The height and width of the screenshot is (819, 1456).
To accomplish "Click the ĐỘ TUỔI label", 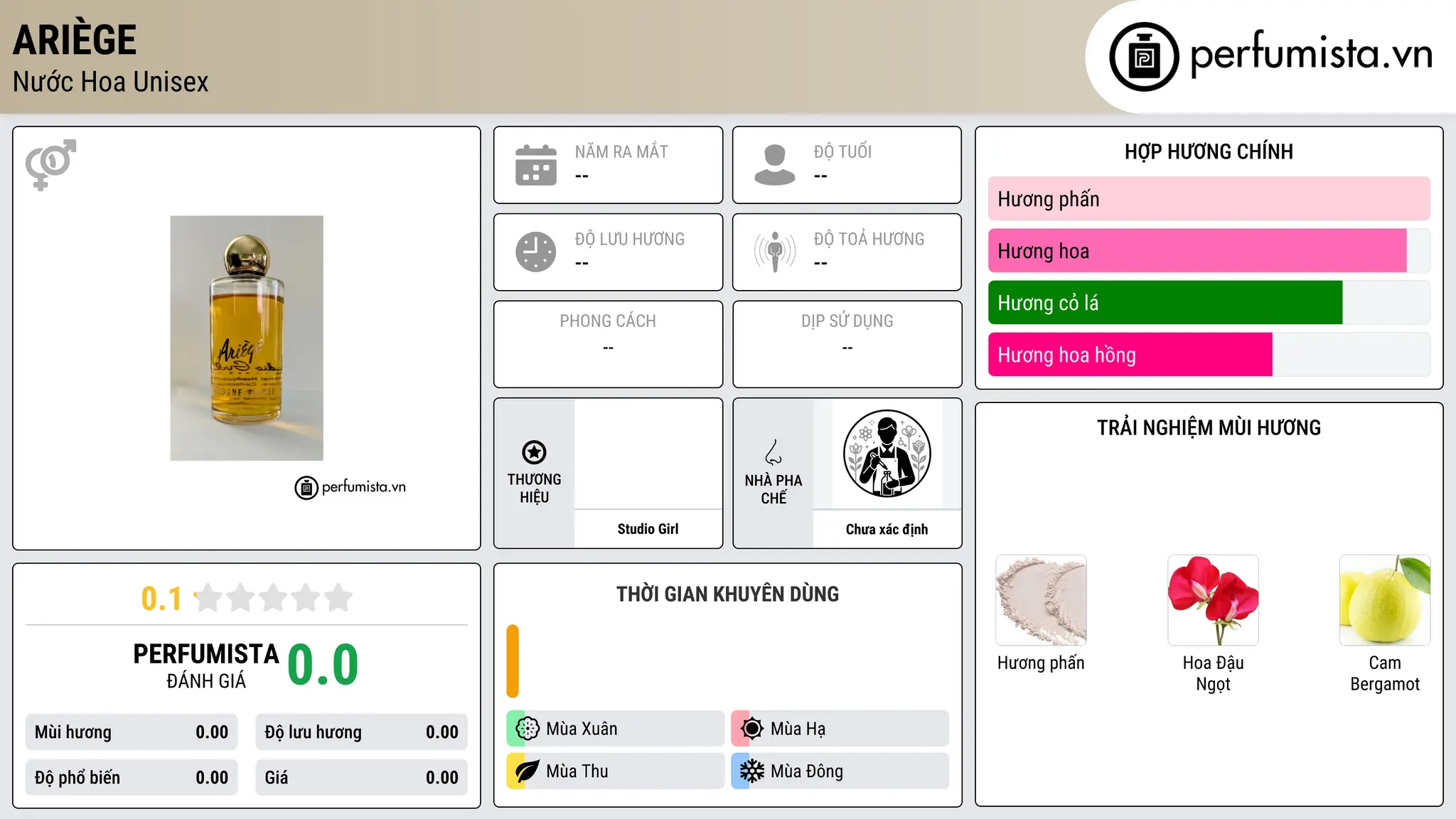I will [842, 151].
